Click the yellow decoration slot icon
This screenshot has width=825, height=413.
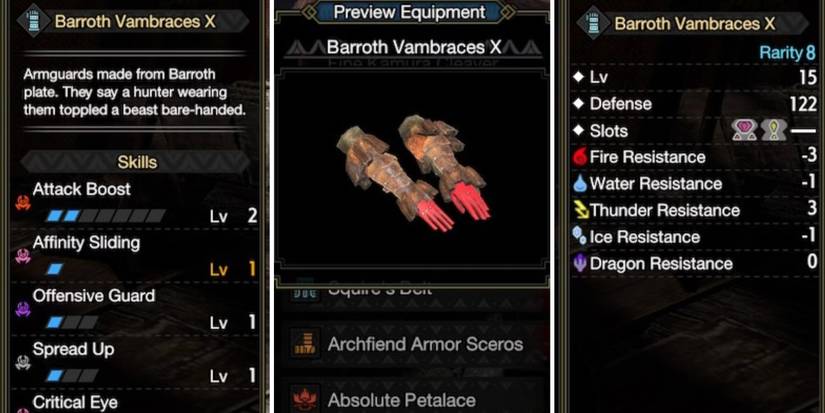tap(774, 130)
